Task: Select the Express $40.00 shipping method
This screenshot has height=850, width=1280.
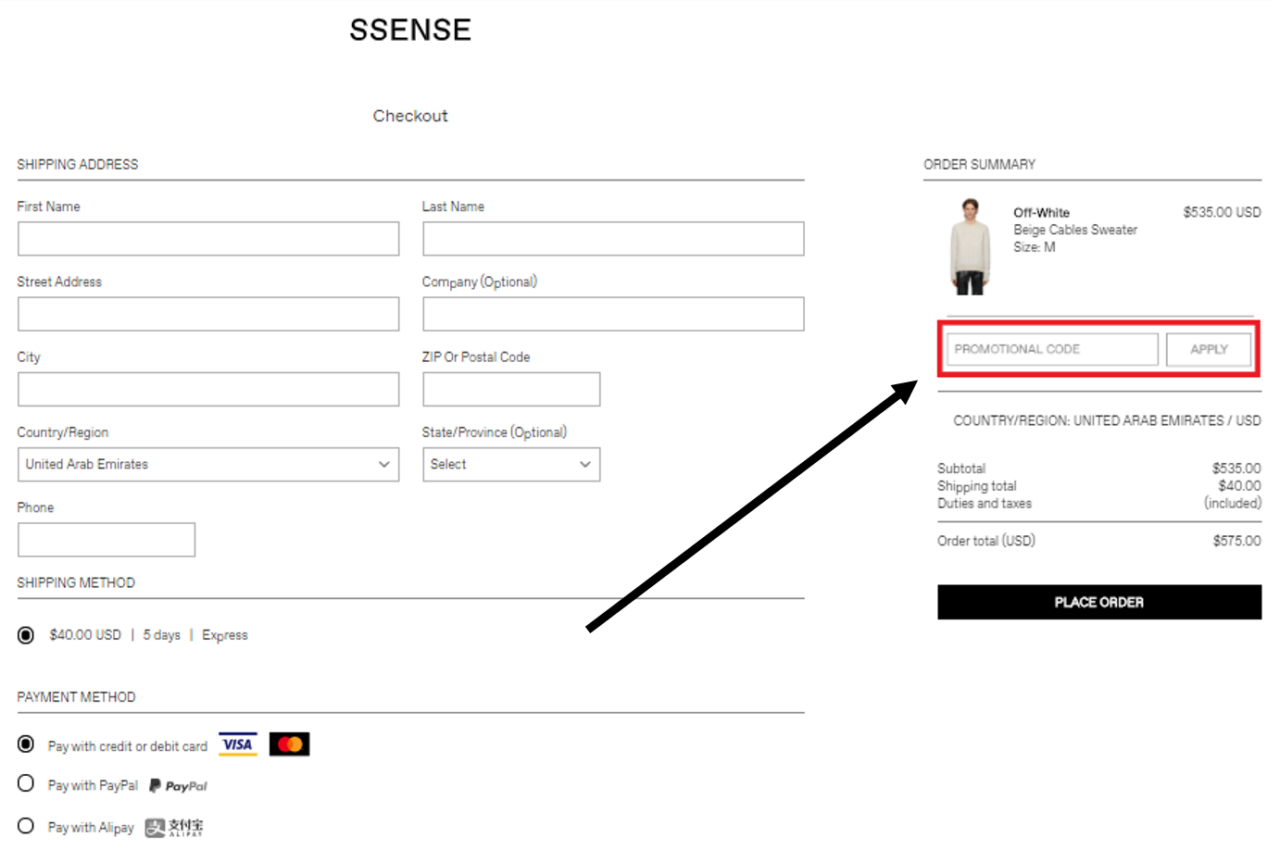Action: pyautogui.click(x=26, y=634)
